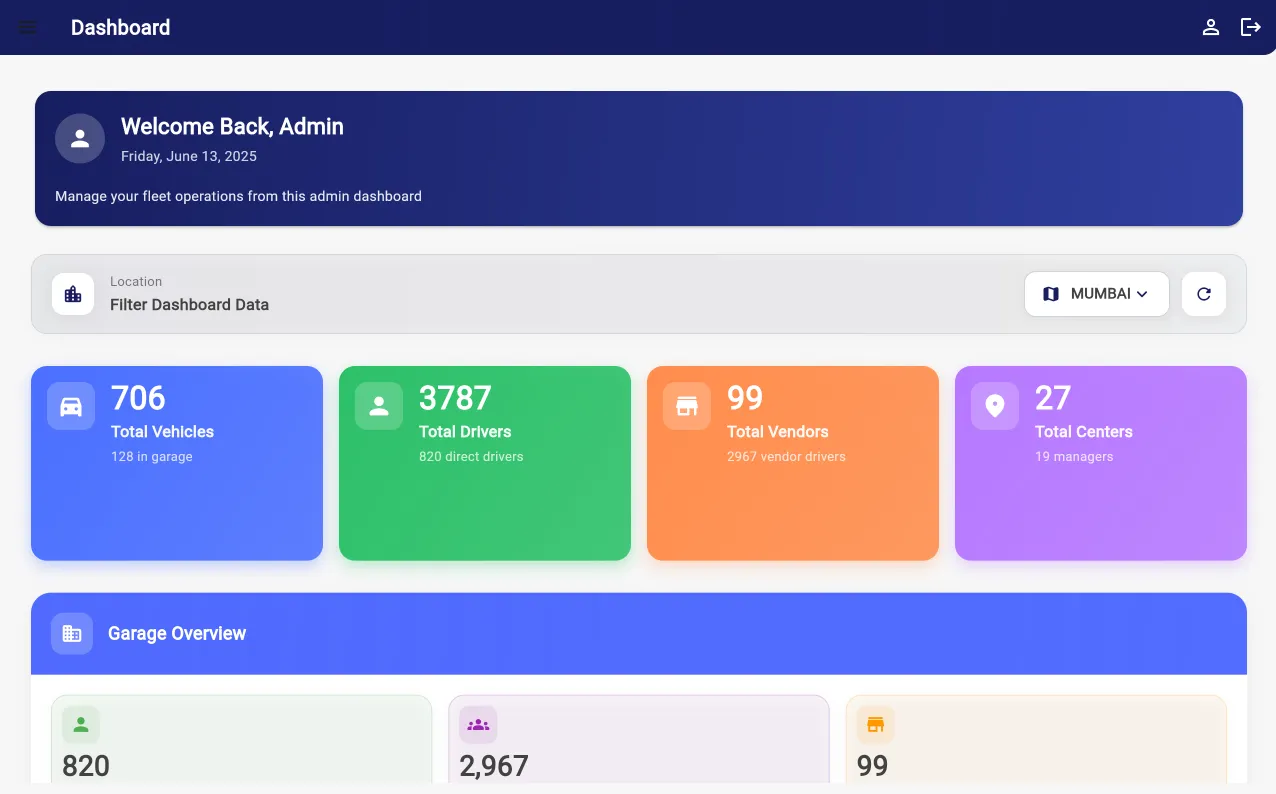Click the Dashboard title in header
Image resolution: width=1276 pixels, height=794 pixels.
pos(120,27)
